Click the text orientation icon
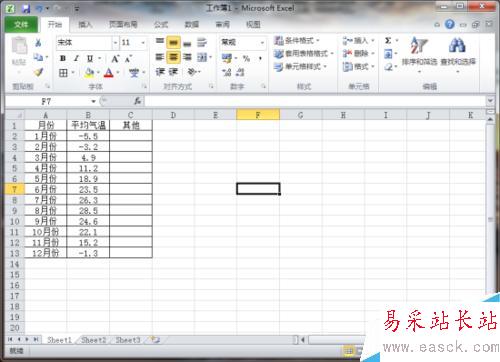The width and height of the screenshot is (500, 362). point(192,71)
